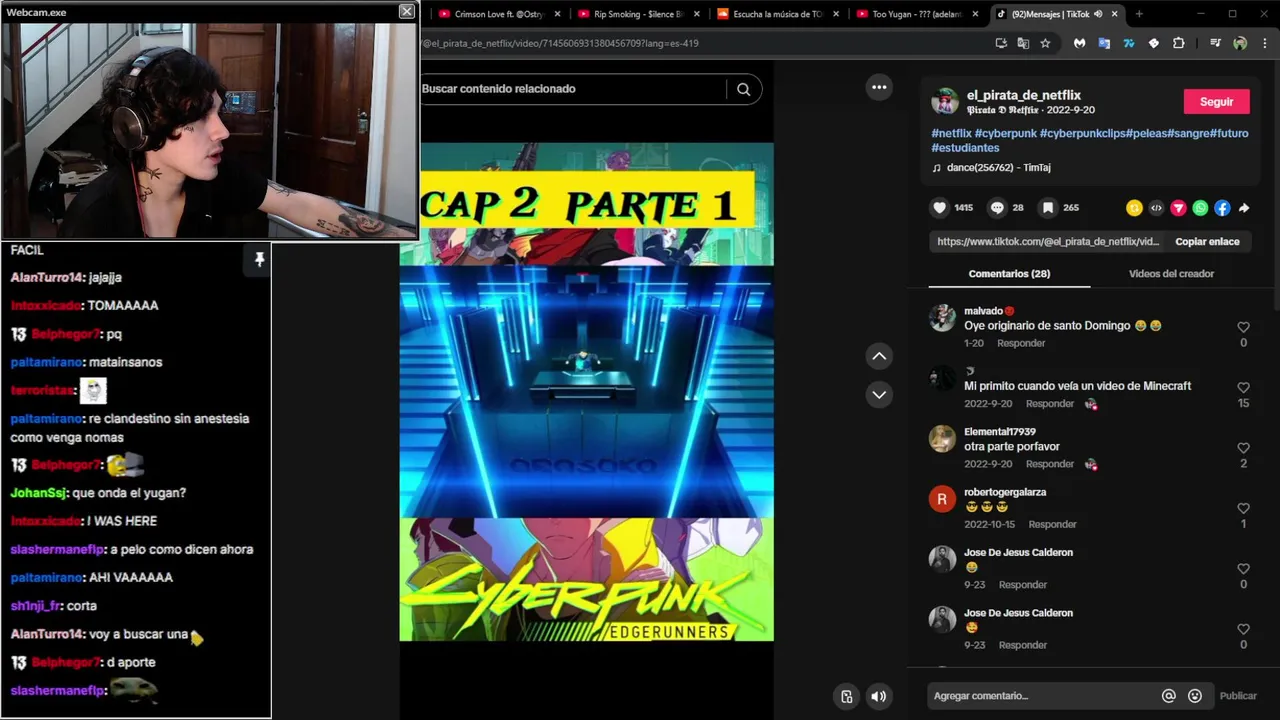Toggle auto-scroll icon beside volume button
1280x720 pixels.
846,697
